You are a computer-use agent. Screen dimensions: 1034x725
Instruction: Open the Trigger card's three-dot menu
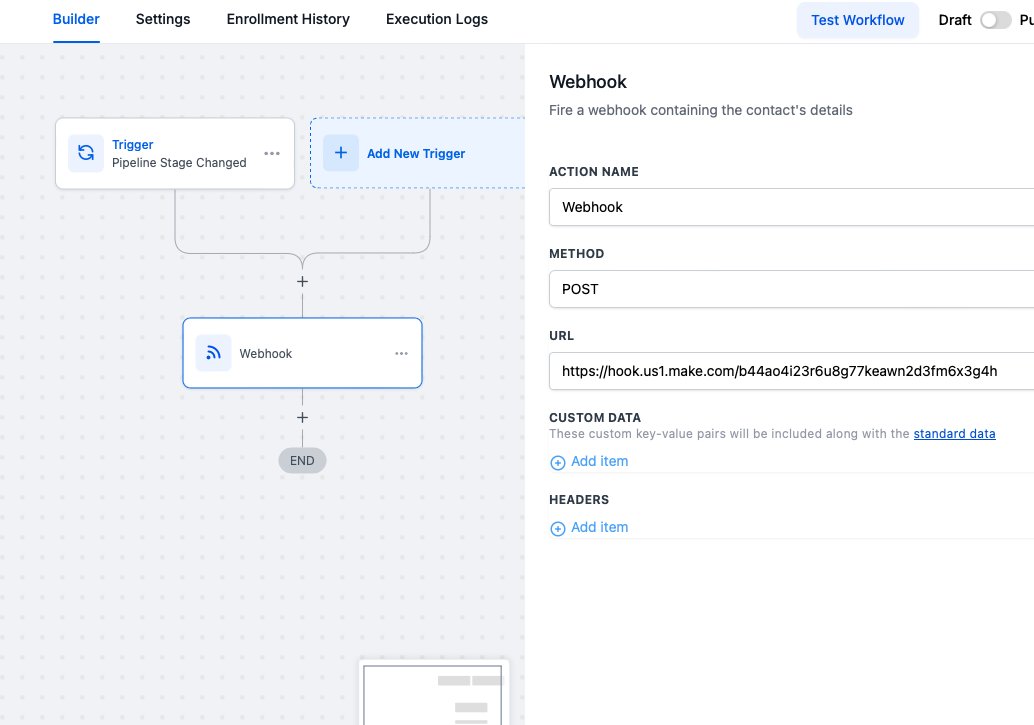(272, 153)
